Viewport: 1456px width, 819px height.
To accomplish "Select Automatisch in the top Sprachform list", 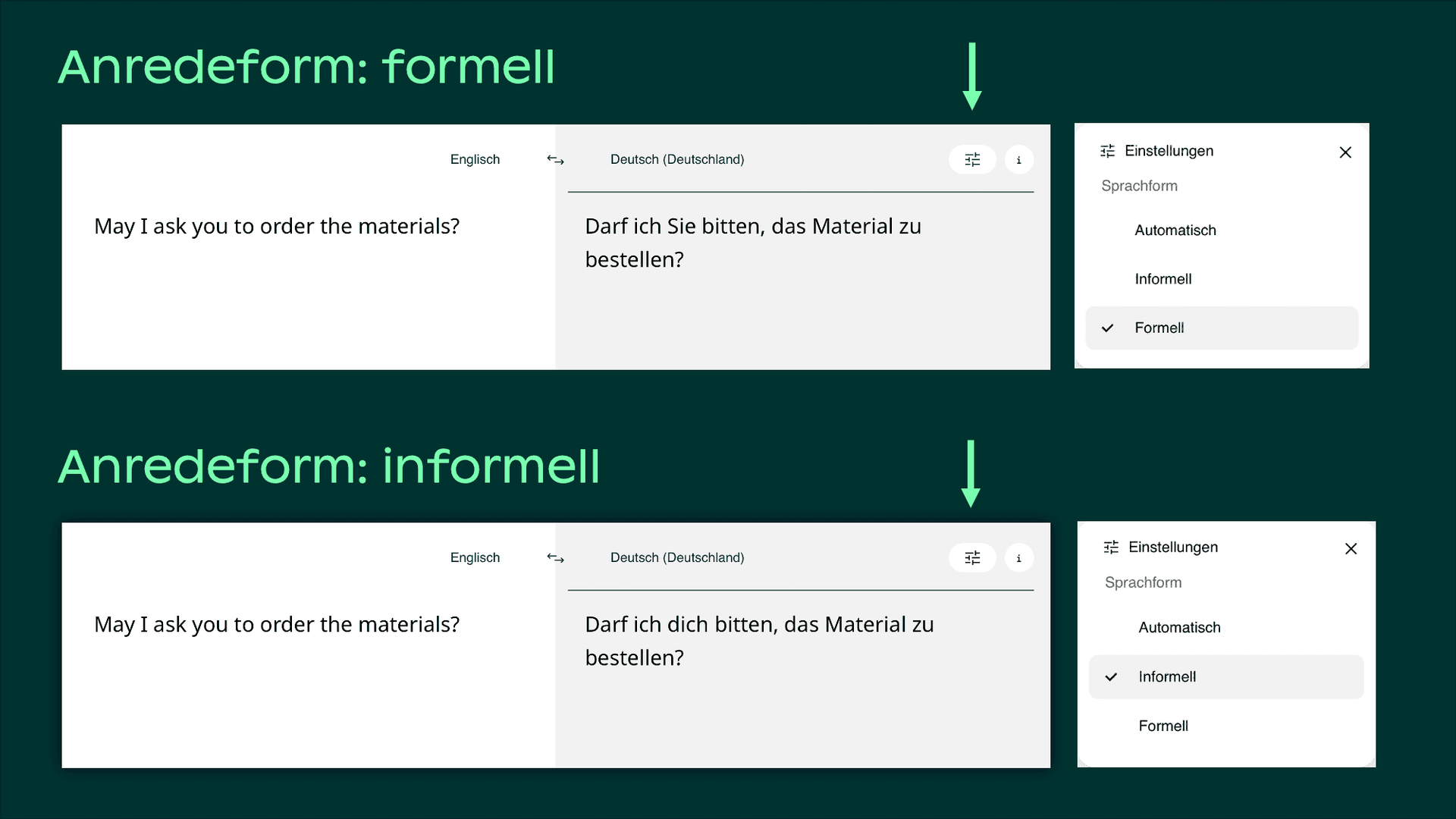I will coord(1175,230).
